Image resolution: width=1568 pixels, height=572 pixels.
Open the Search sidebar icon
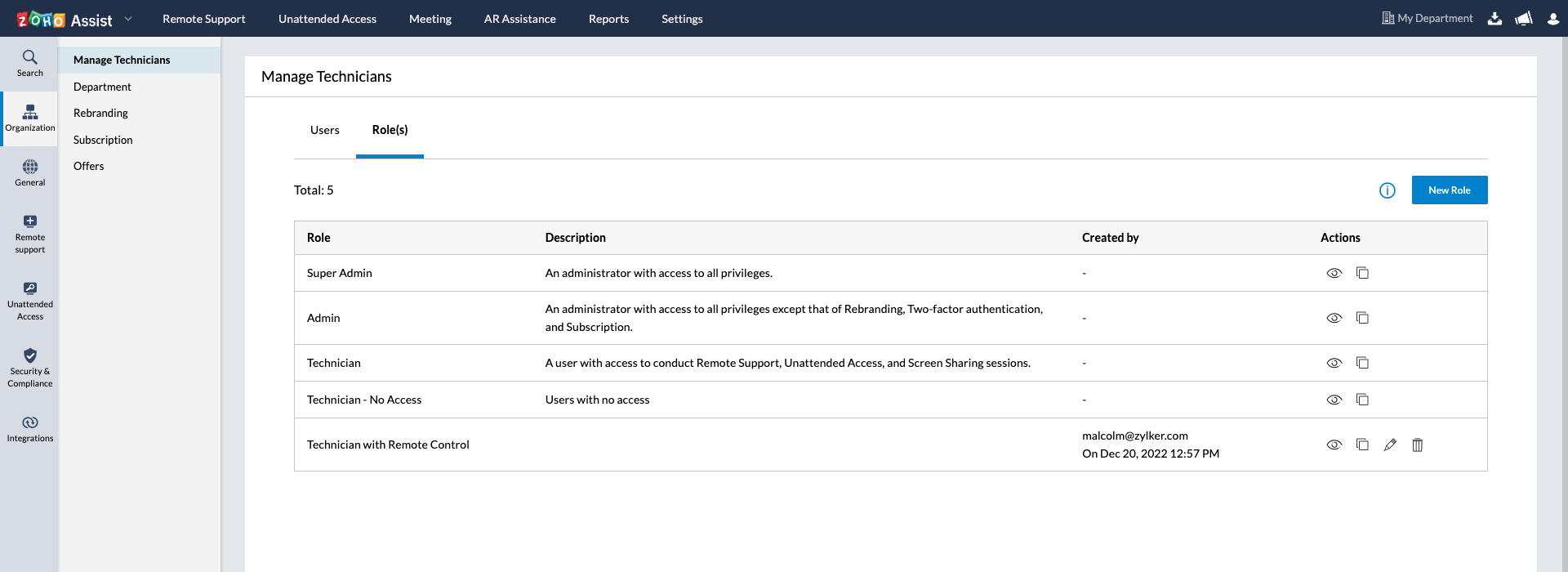point(30,63)
